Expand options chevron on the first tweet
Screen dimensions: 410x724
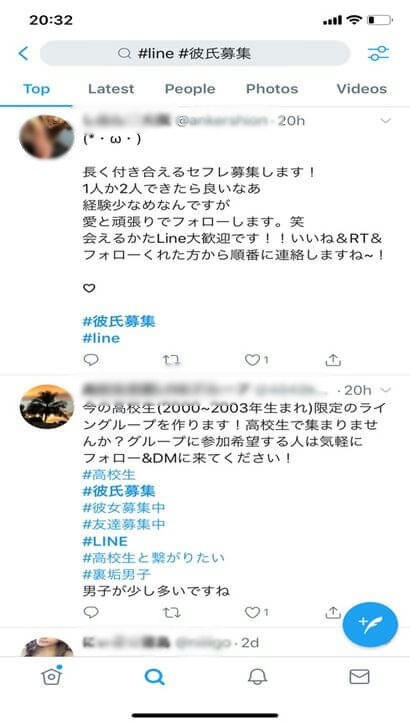(x=385, y=121)
